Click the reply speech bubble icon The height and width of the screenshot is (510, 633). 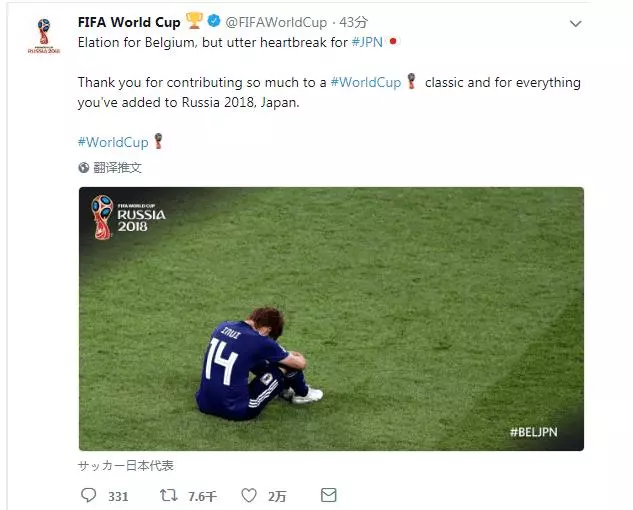tap(88, 495)
